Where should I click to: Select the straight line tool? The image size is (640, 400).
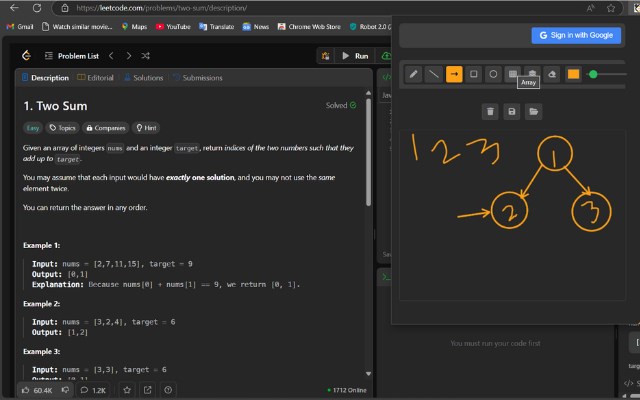pyautogui.click(x=433, y=74)
